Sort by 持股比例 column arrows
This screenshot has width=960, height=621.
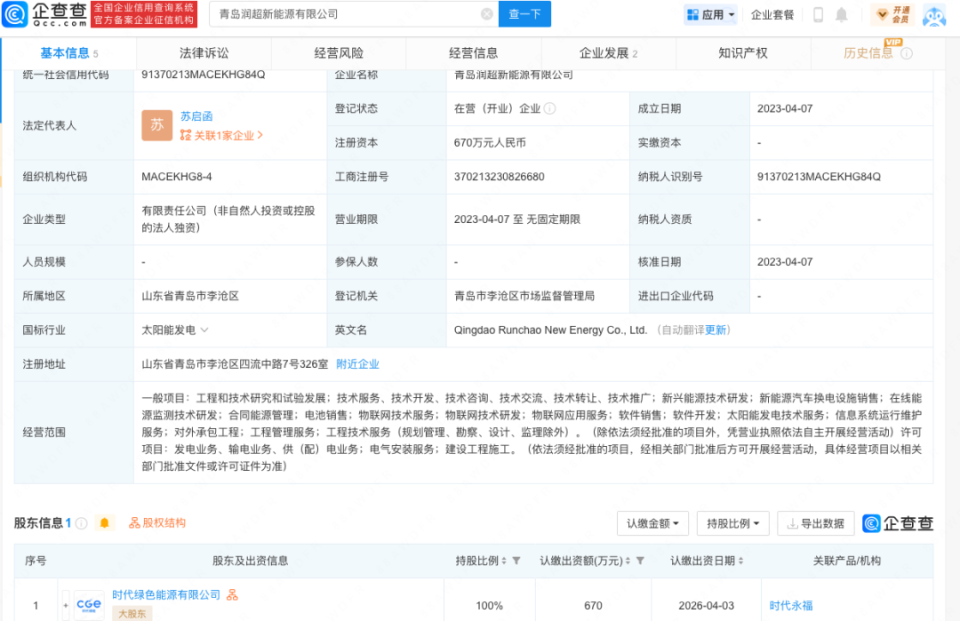coord(504,561)
